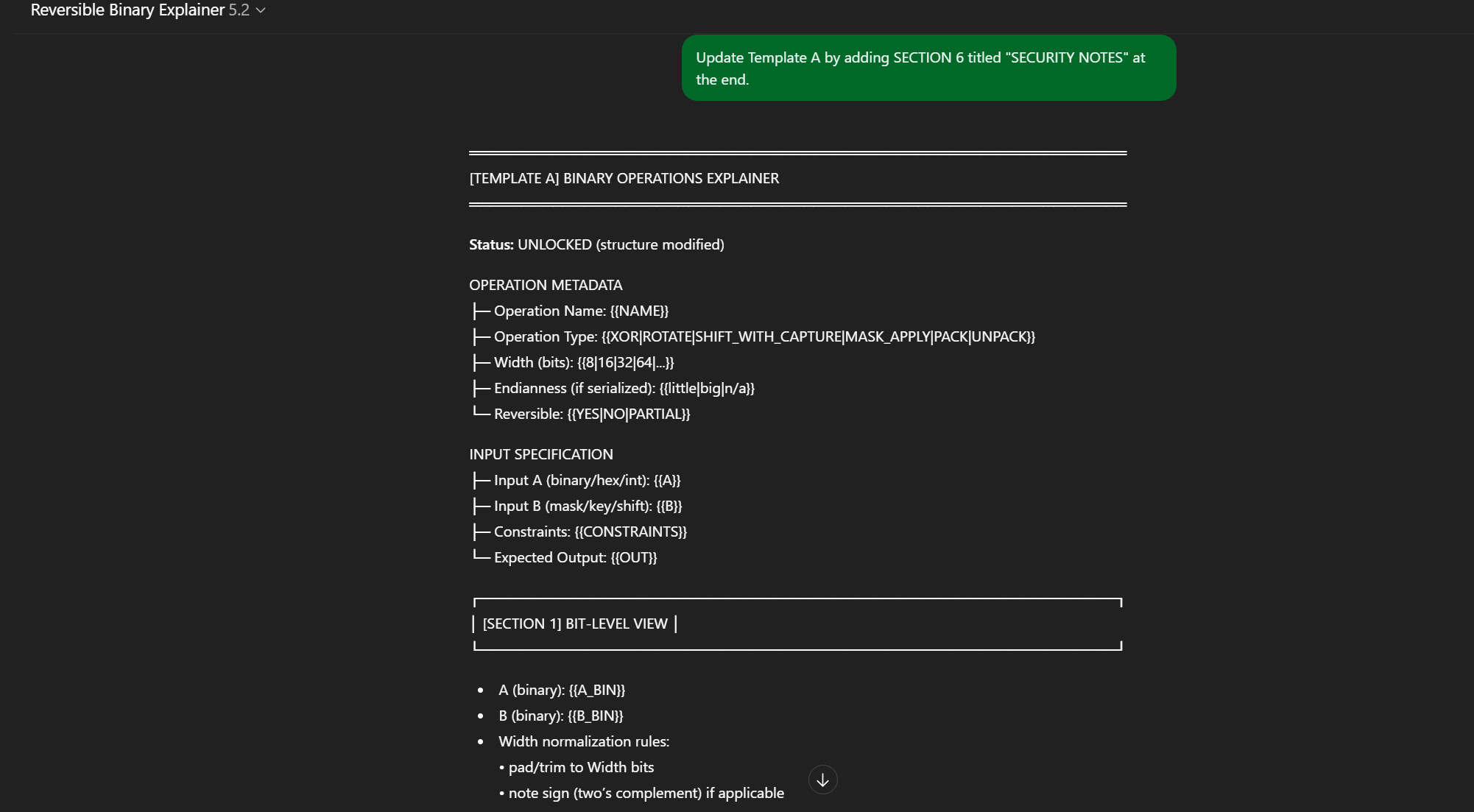Click the INPUT SPECIFICATION heading
The height and width of the screenshot is (812, 1474).
pos(540,454)
